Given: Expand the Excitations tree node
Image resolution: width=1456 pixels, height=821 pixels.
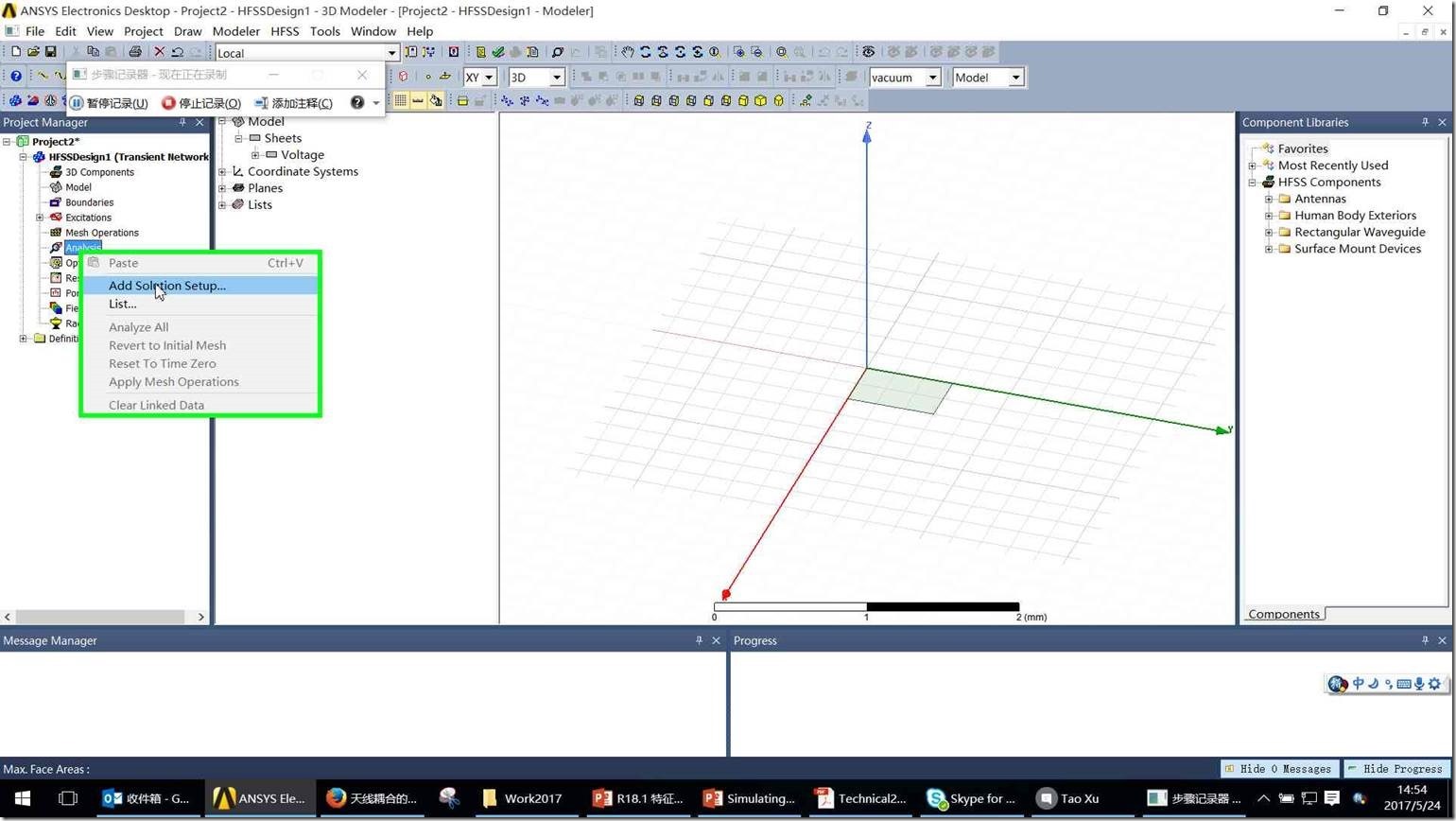Looking at the screenshot, I should point(40,218).
